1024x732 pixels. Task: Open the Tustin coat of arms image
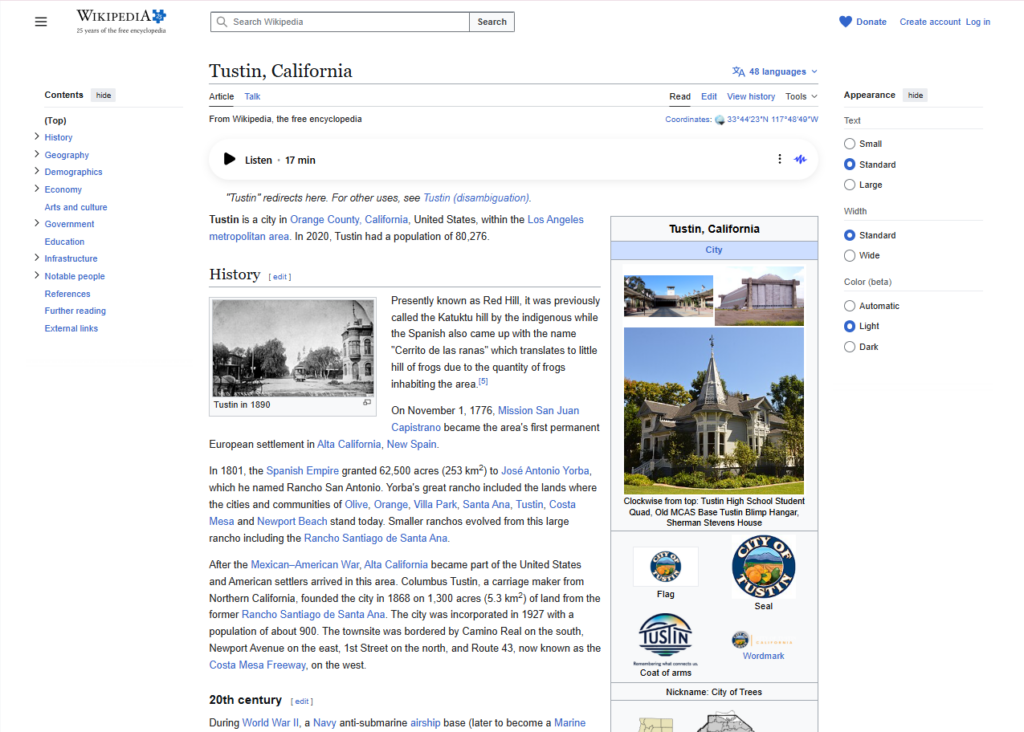(x=665, y=638)
